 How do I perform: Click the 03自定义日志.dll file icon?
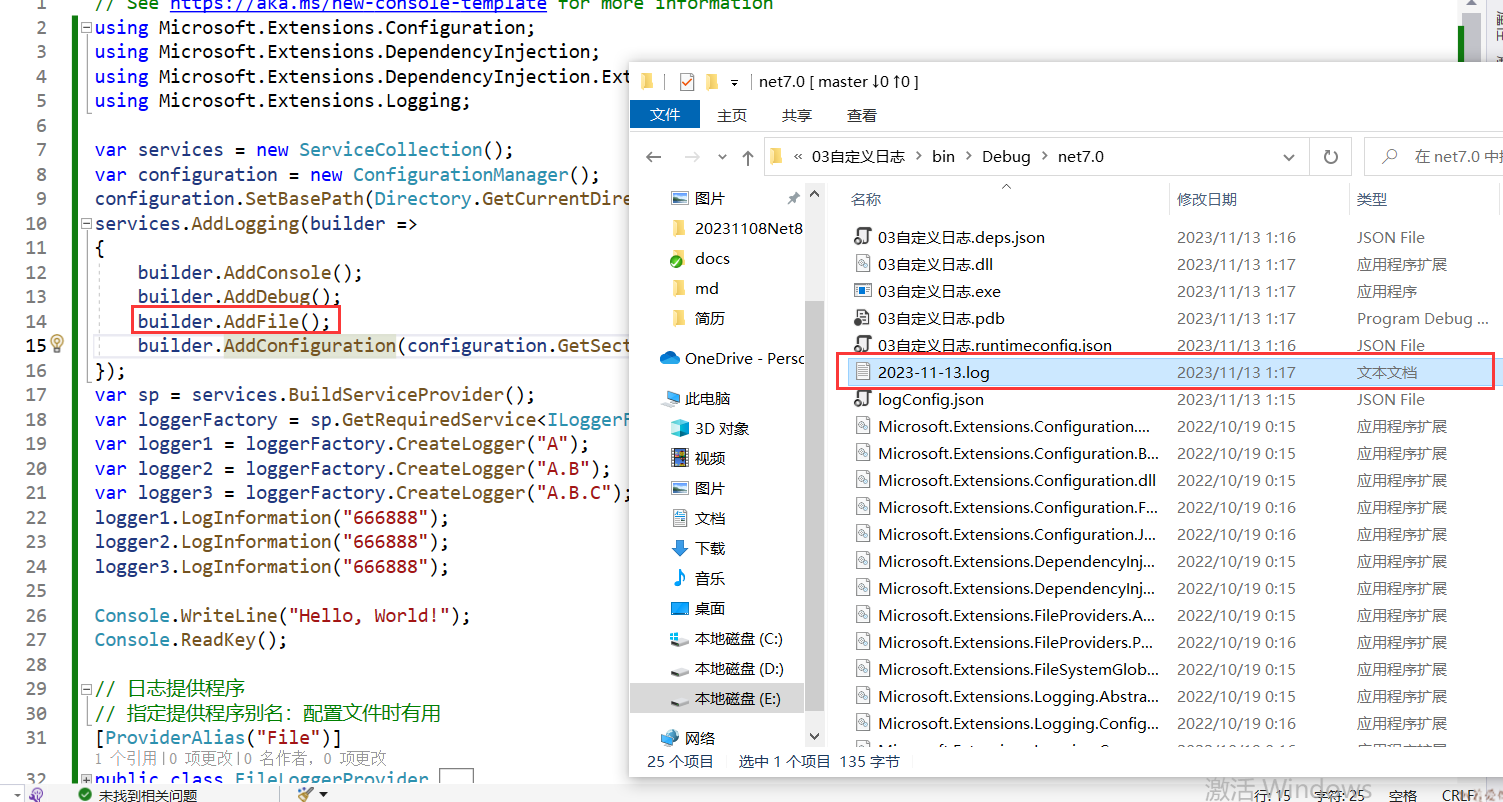pos(863,264)
